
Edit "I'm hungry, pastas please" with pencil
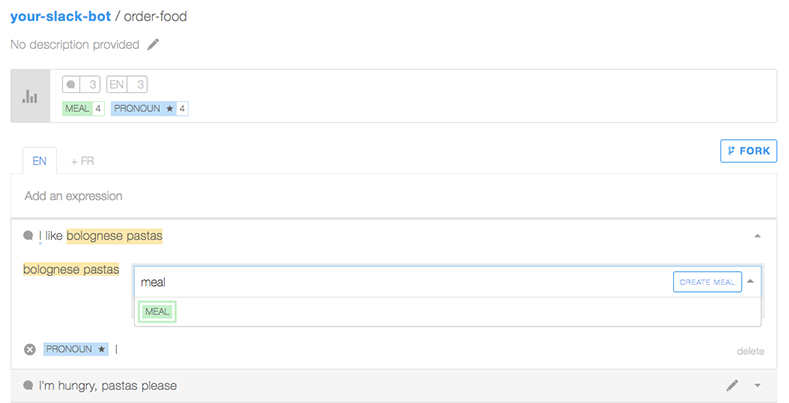(x=733, y=385)
